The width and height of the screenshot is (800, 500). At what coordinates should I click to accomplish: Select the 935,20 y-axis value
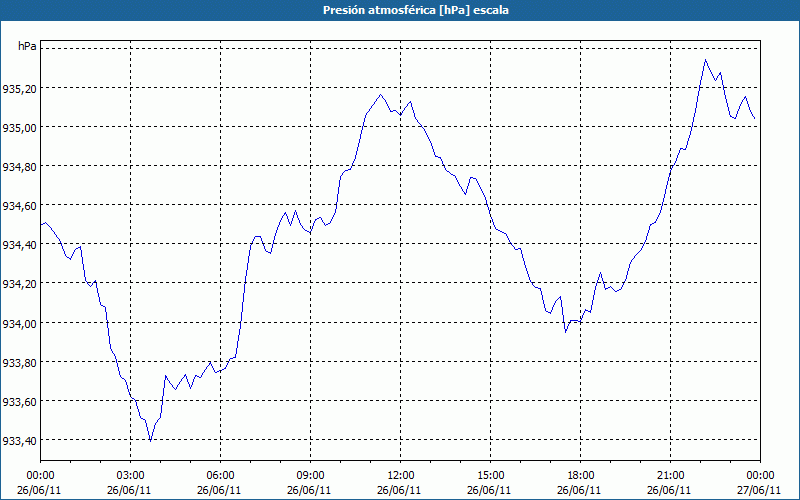click(x=19, y=89)
